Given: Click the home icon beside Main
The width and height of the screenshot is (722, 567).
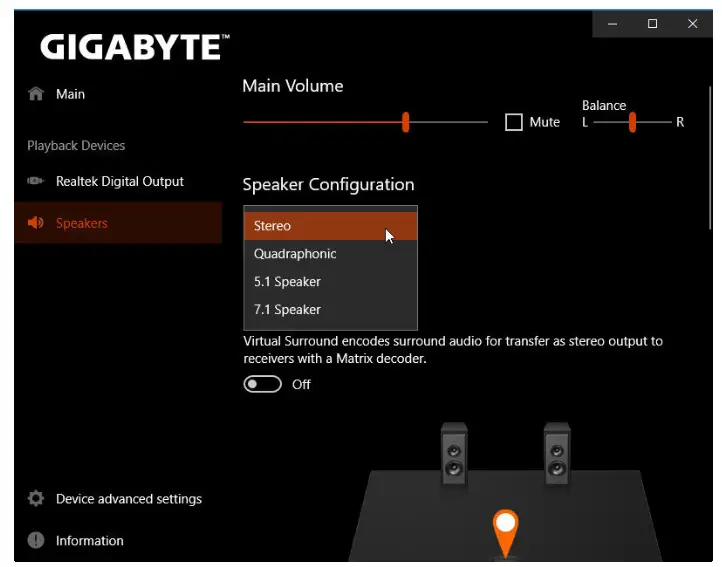Looking at the screenshot, I should click(x=36, y=94).
